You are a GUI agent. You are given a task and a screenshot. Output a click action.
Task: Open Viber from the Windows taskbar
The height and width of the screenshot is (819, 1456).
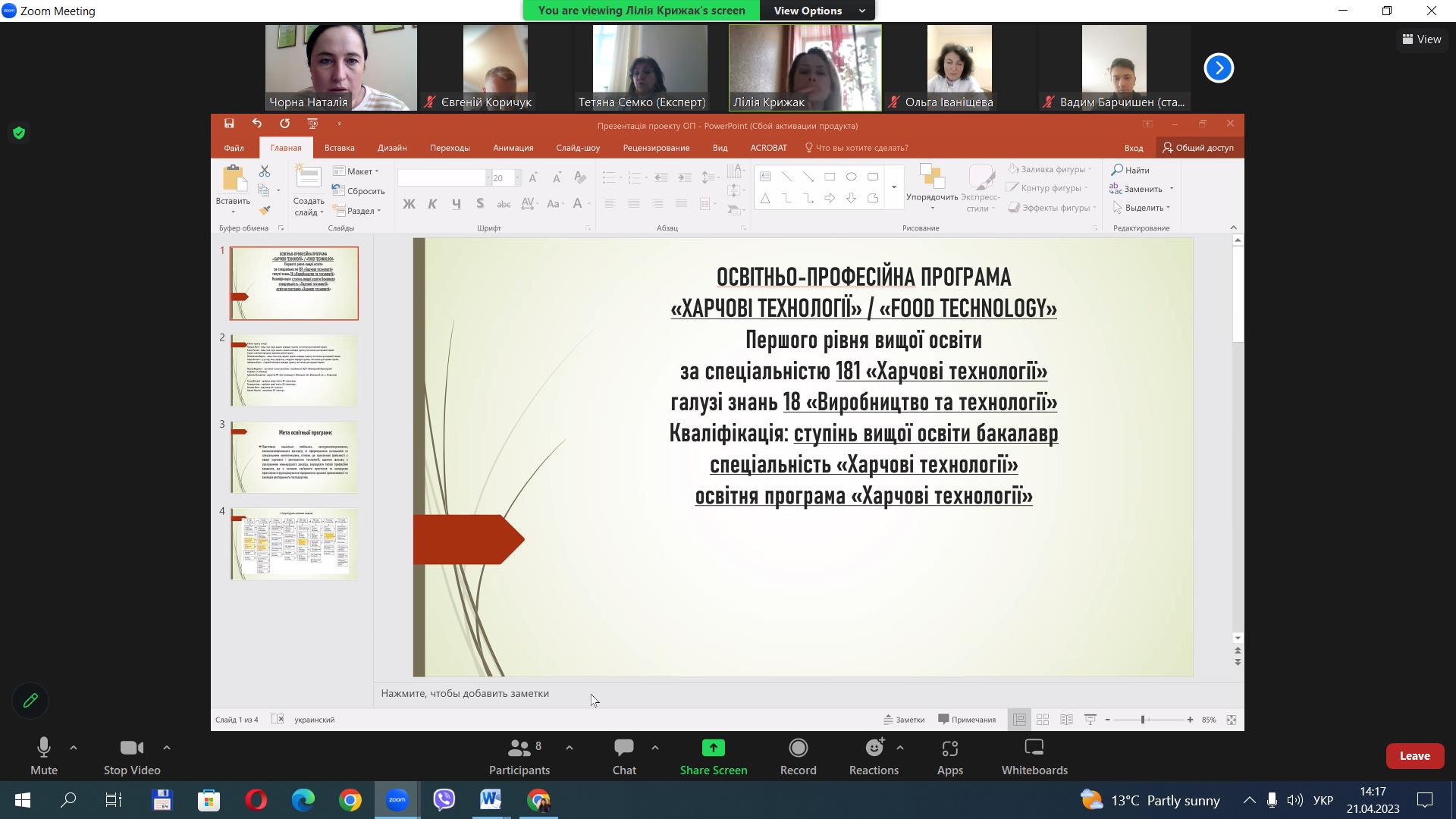click(444, 800)
